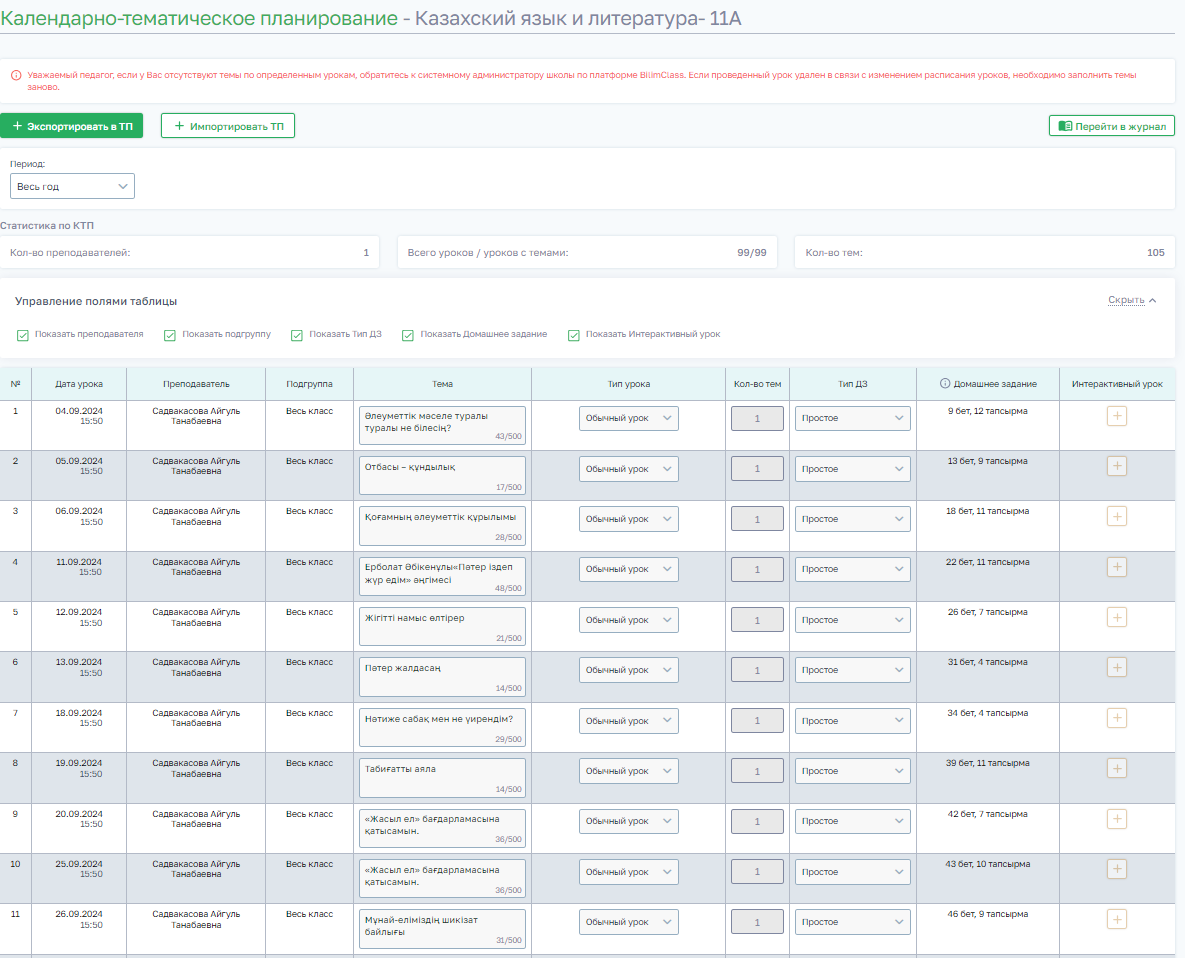Toggle Показать преподавателя checkbox
The image size is (1185, 958).
pos(23,335)
